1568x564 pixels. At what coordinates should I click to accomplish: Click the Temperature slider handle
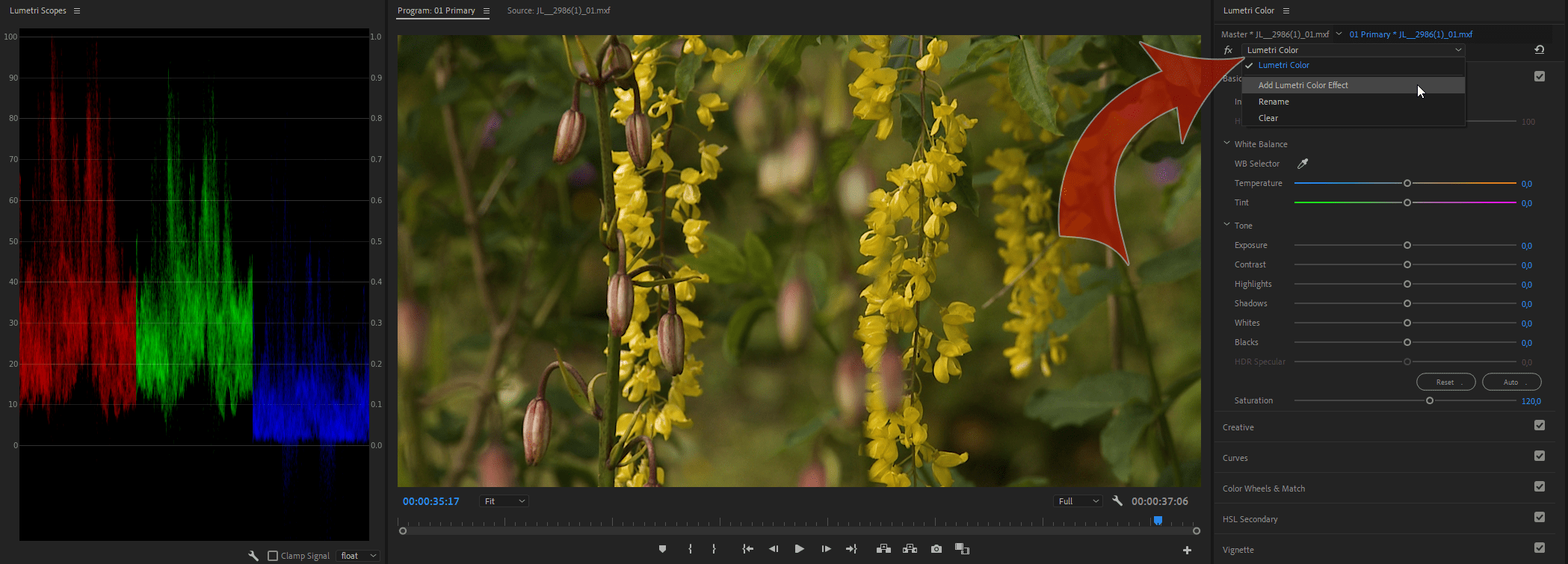pyautogui.click(x=1407, y=183)
